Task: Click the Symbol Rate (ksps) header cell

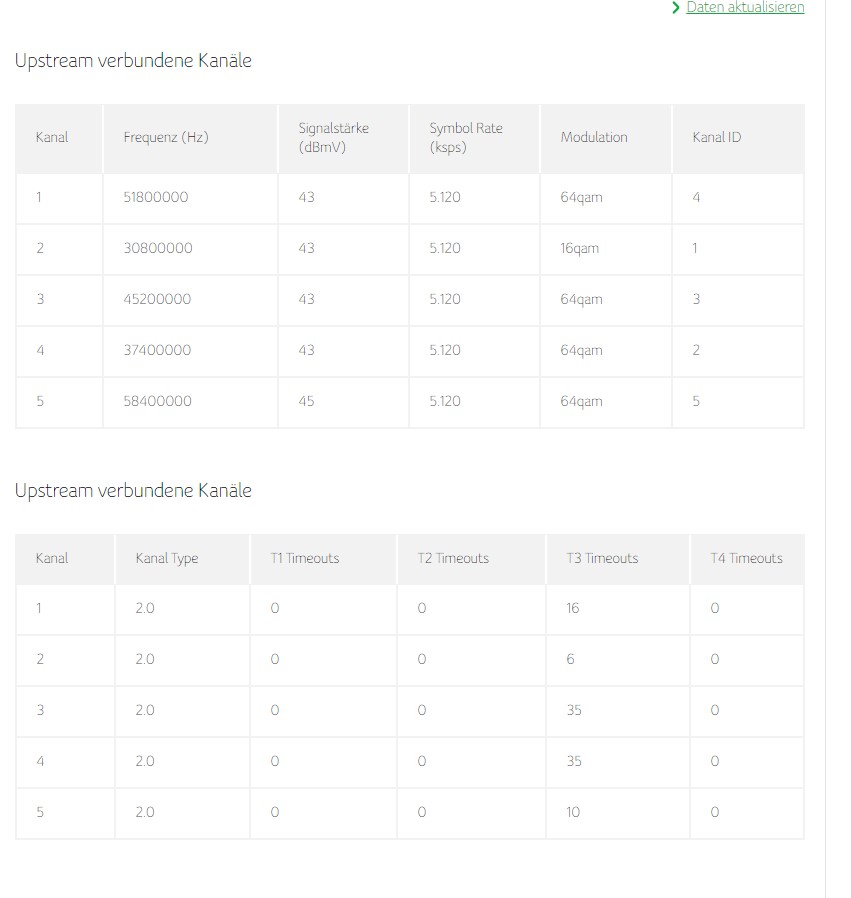Action: (x=466, y=137)
